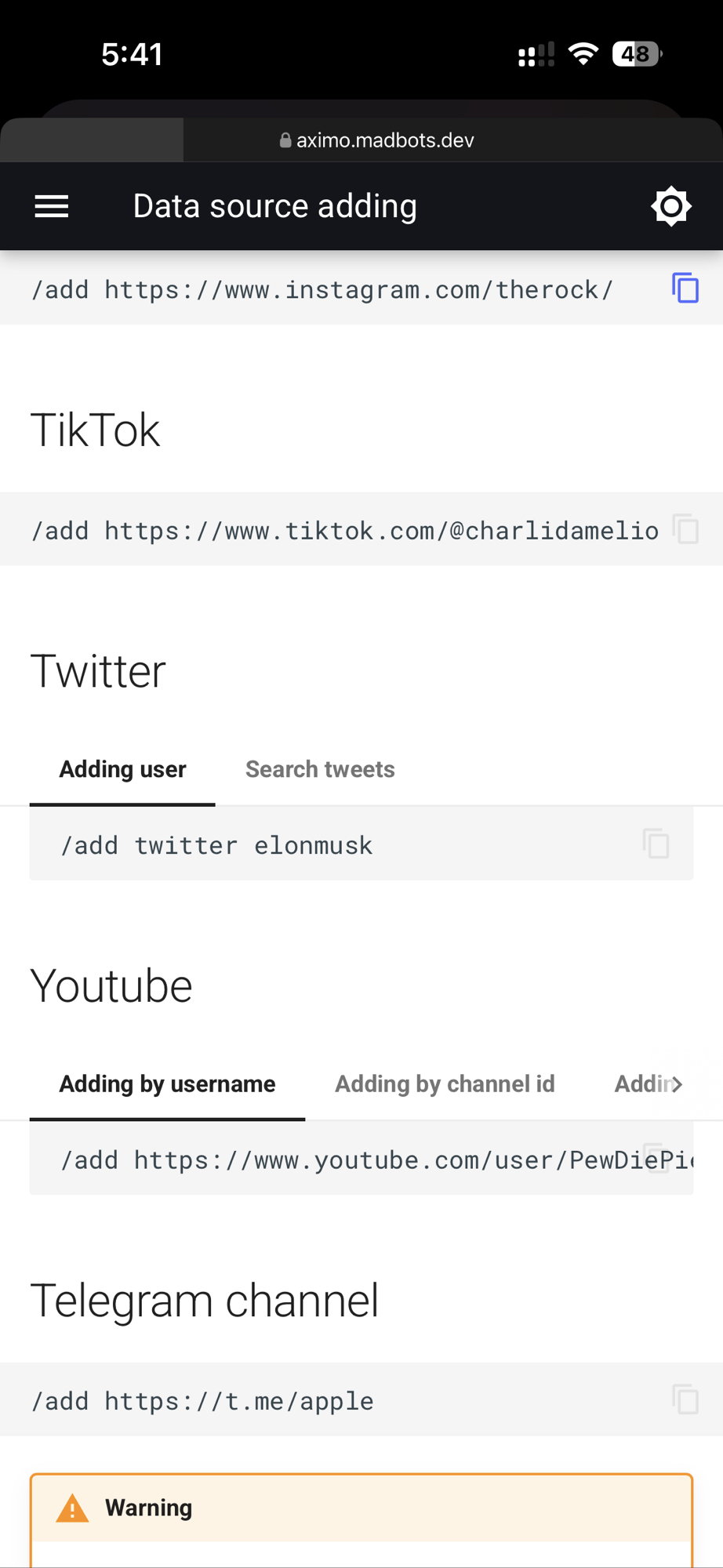This screenshot has height=1568, width=723.
Task: Click the Telegram channel section heading
Action: 204,1301
